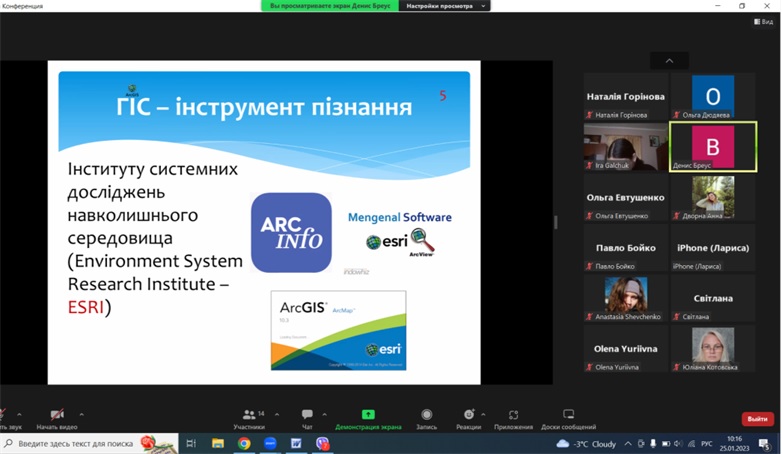Open Доски сообщений whiteboards
782x454 pixels.
(569, 418)
